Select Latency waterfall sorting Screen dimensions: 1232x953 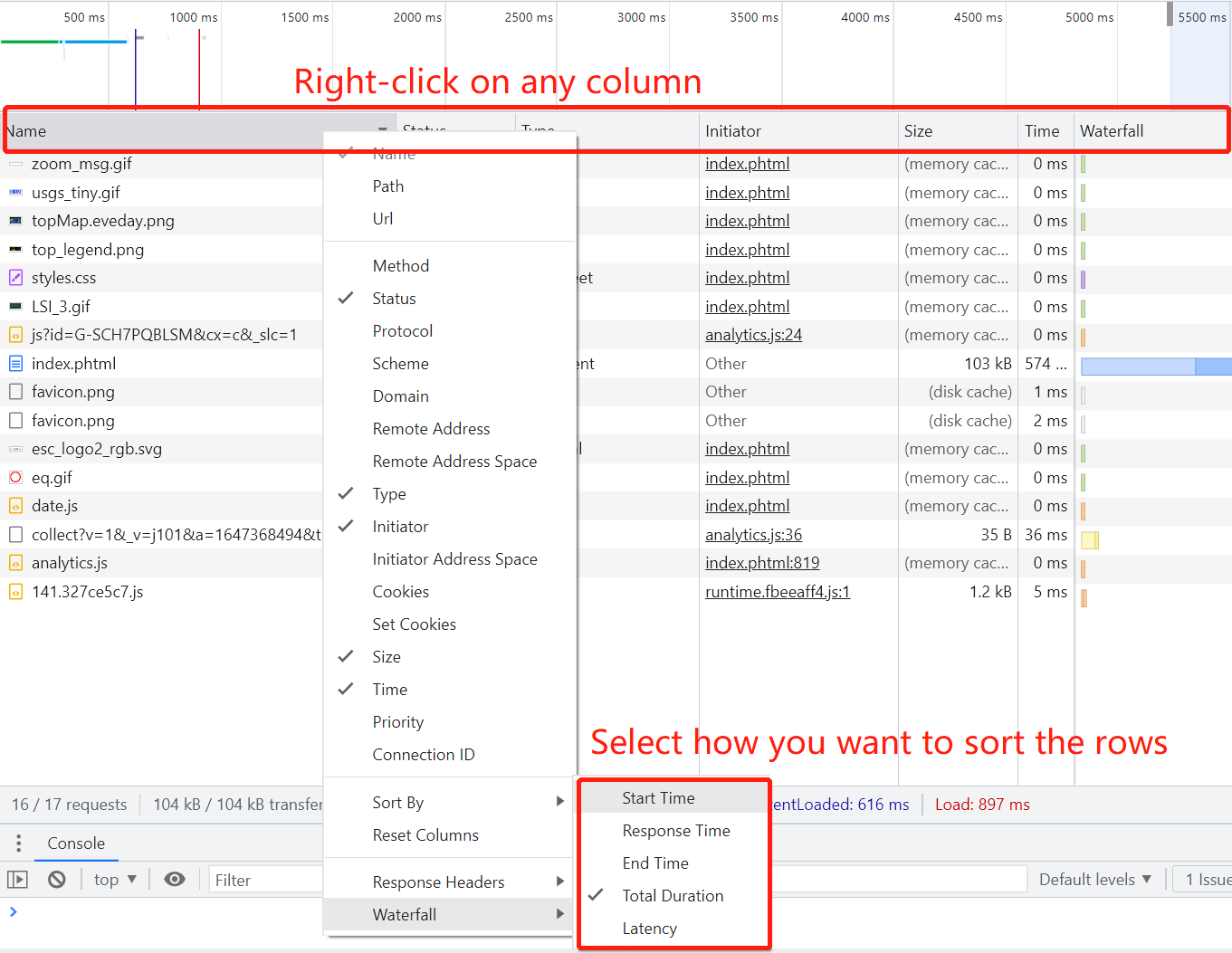click(674, 929)
